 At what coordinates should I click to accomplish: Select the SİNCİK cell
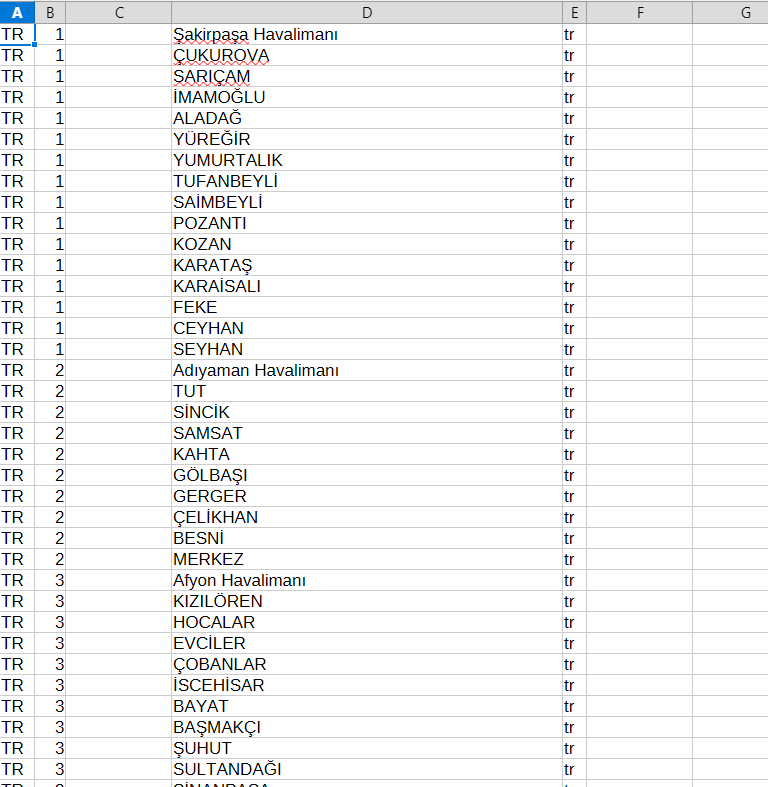tap(367, 412)
